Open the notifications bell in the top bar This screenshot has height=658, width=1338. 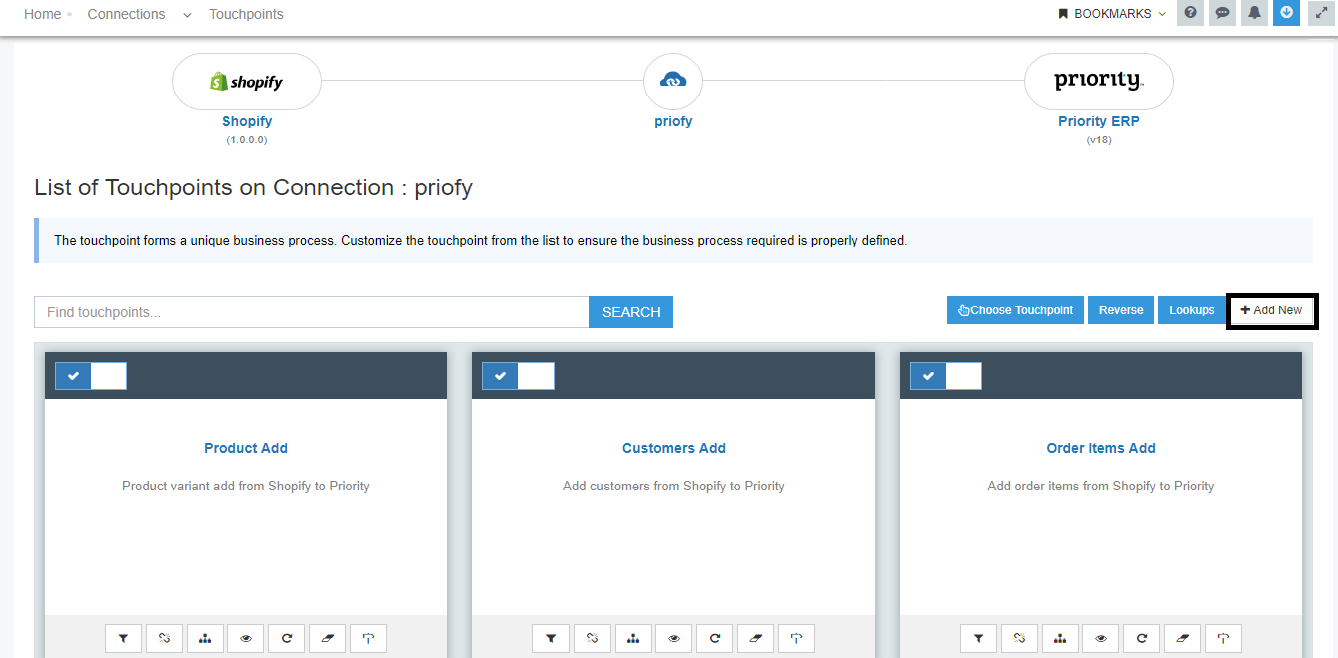click(1254, 13)
